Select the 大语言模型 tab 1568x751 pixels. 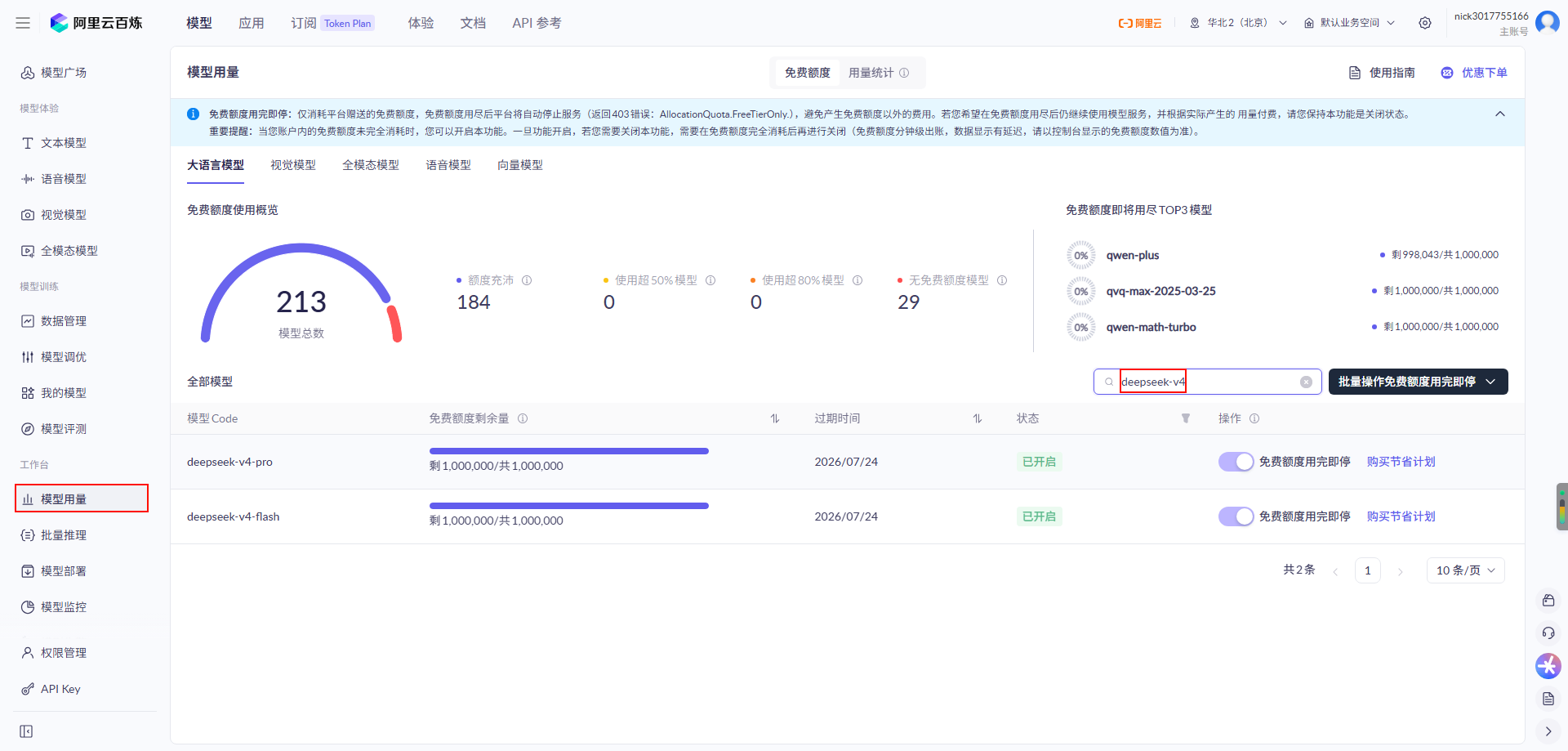[x=216, y=165]
